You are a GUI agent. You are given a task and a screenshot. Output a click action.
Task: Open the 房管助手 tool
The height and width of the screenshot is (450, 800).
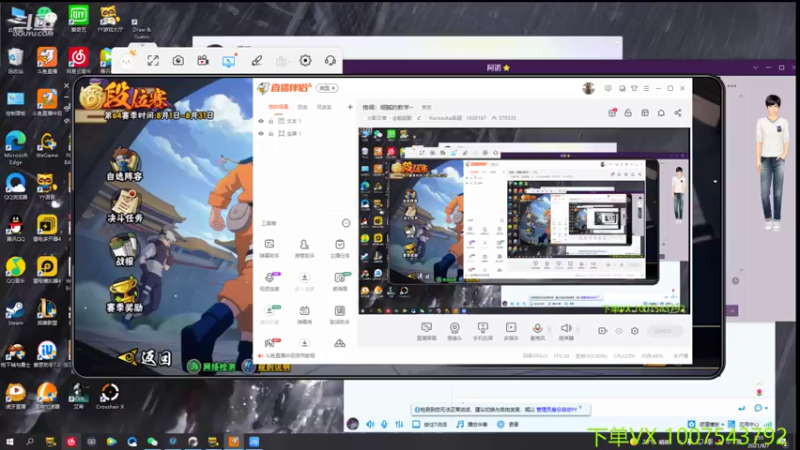[x=305, y=248]
